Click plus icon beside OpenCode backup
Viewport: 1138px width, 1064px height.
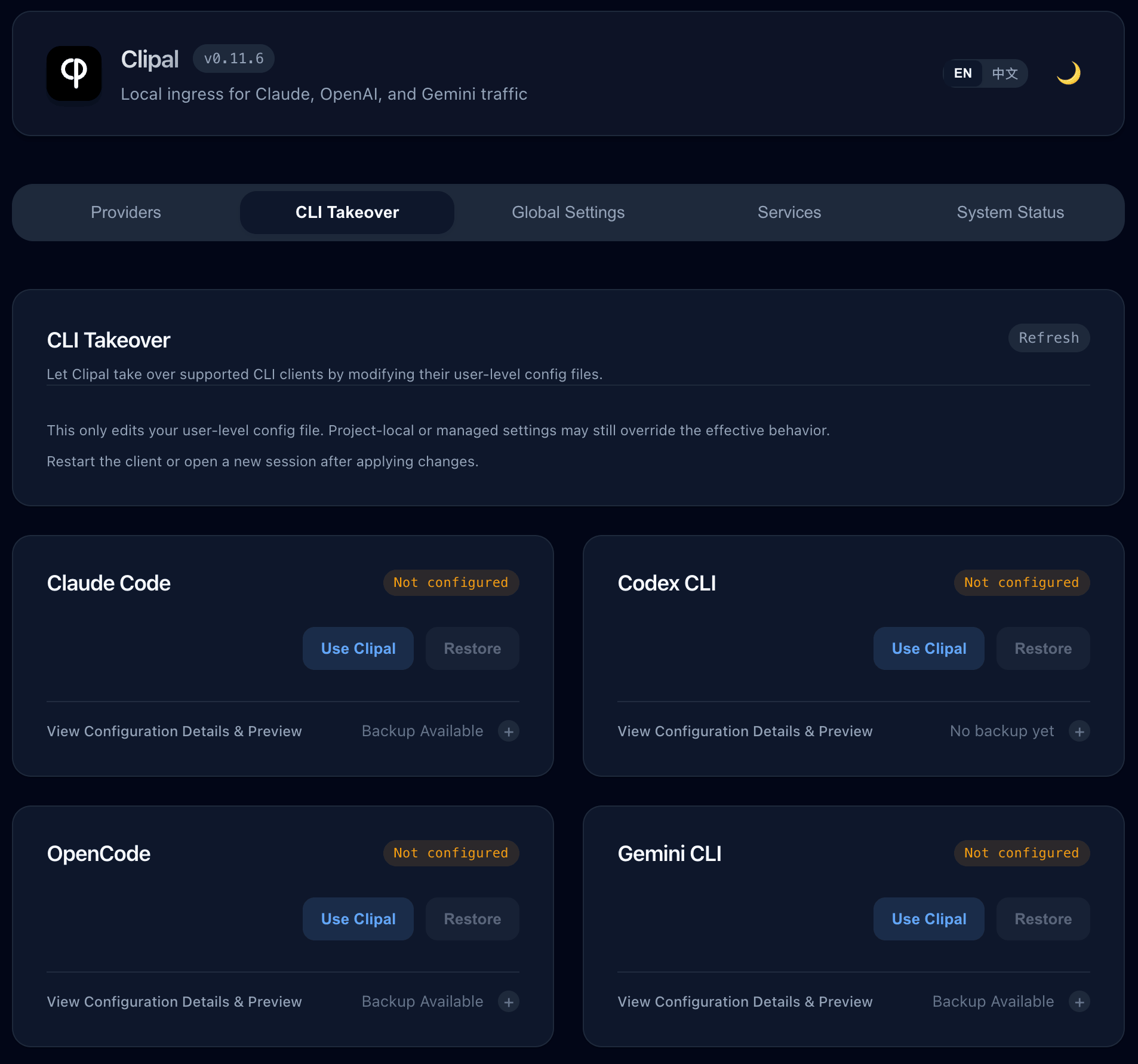click(508, 1001)
